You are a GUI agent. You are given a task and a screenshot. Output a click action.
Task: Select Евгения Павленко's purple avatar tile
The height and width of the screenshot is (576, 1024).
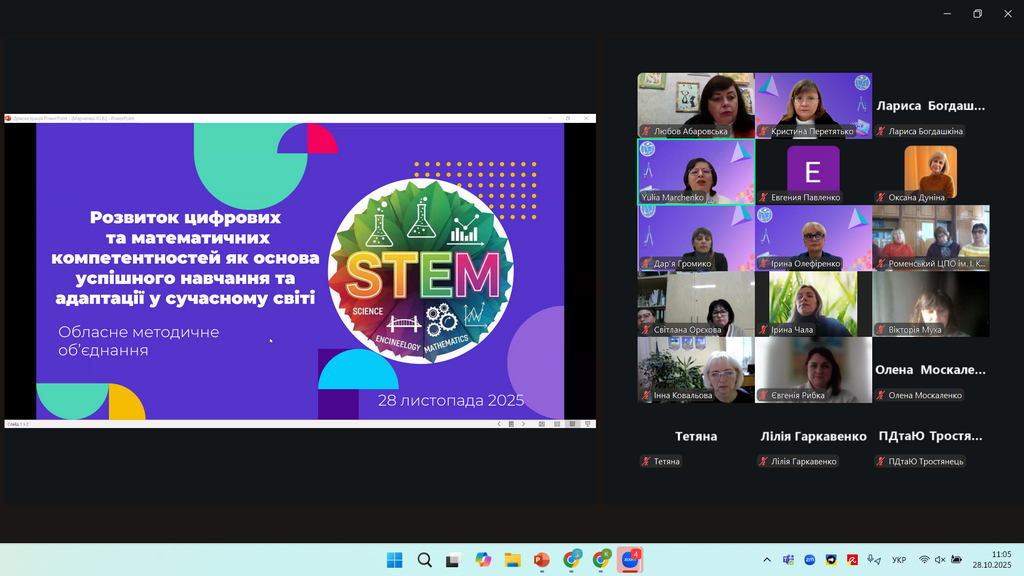click(813, 172)
